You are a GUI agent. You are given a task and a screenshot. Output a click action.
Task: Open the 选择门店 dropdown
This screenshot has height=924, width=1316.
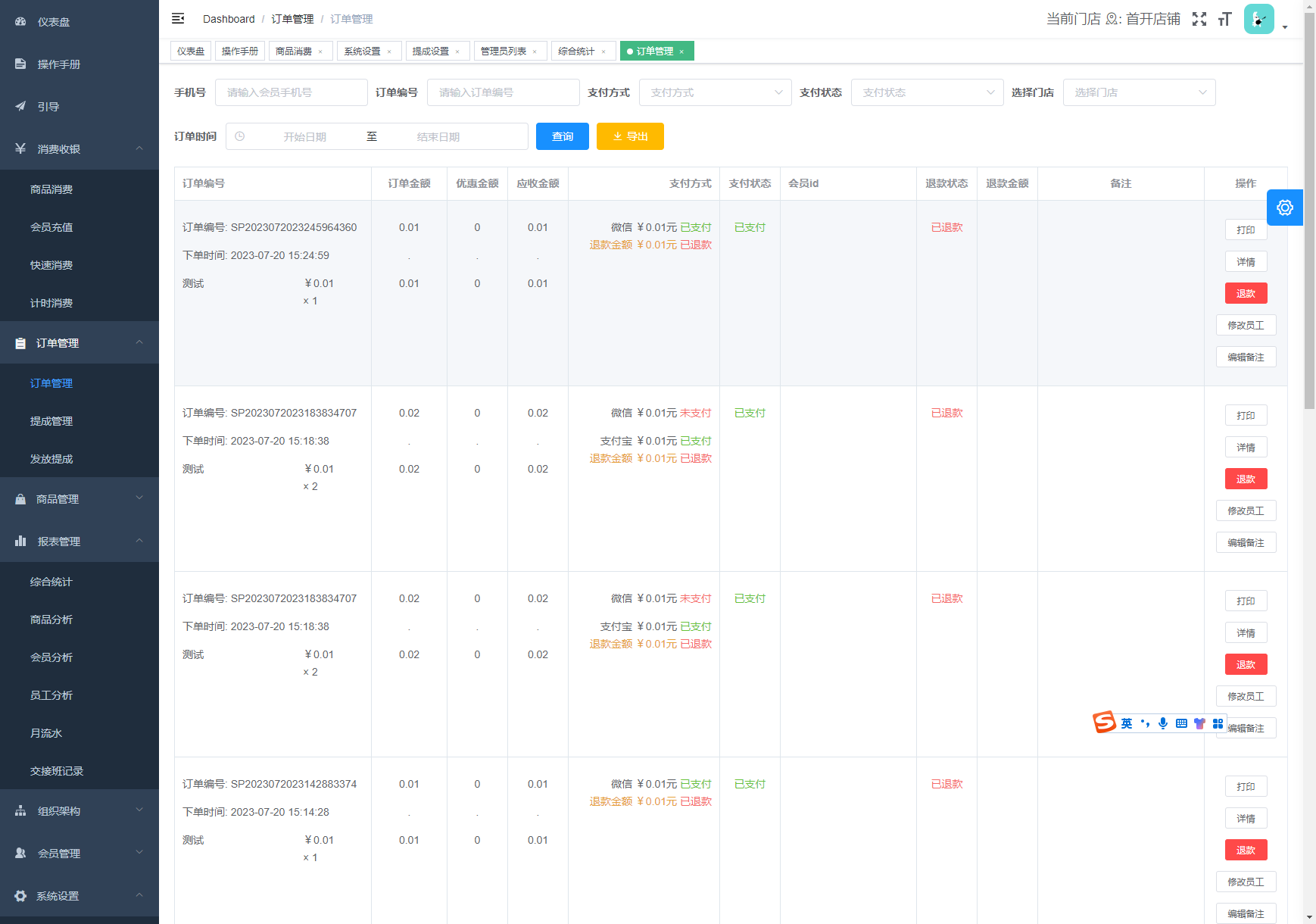1140,92
